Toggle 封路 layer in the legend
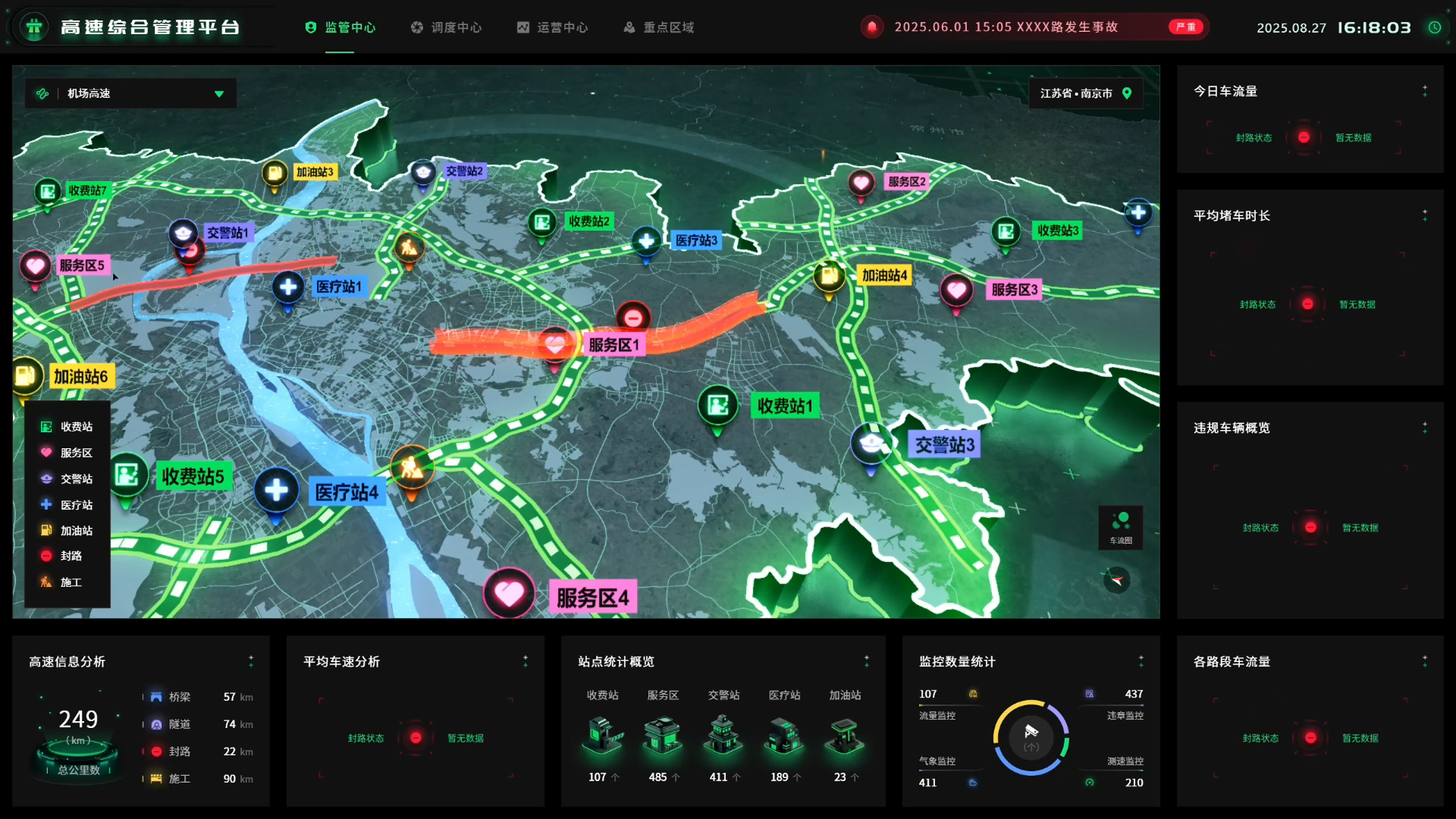This screenshot has height=819, width=1456. pyautogui.click(x=61, y=556)
